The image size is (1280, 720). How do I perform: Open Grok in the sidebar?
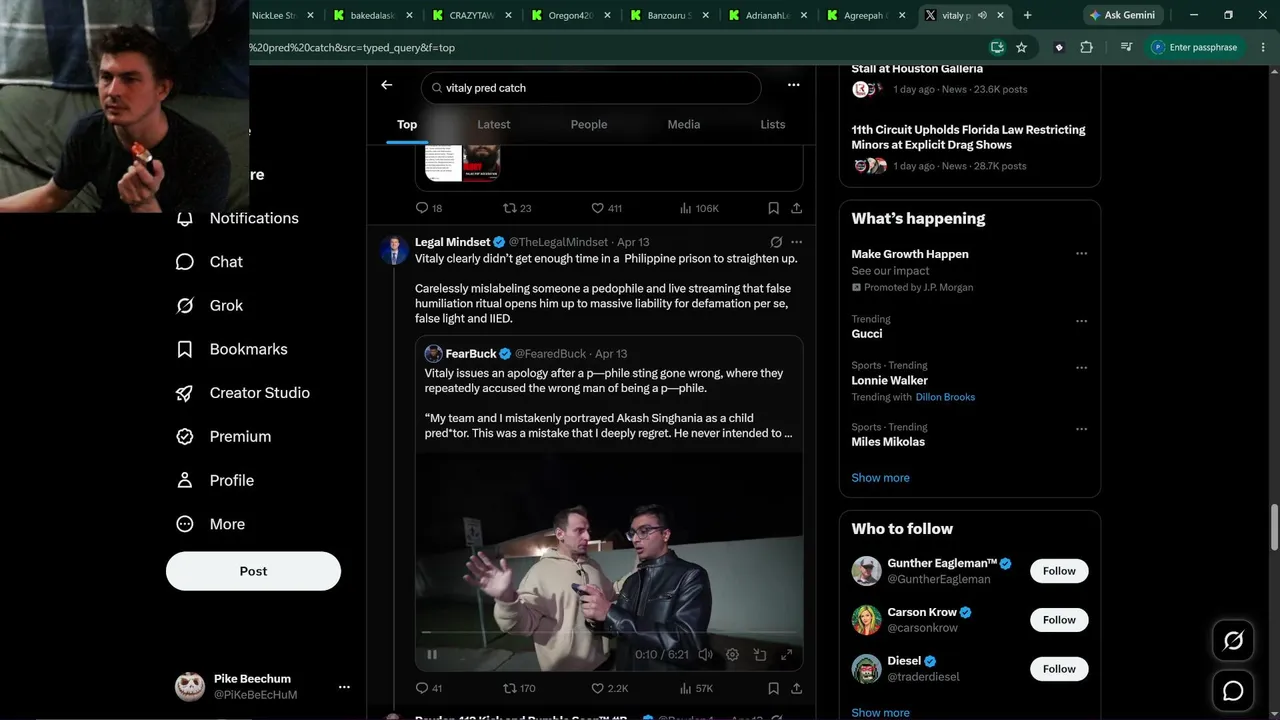(209, 306)
